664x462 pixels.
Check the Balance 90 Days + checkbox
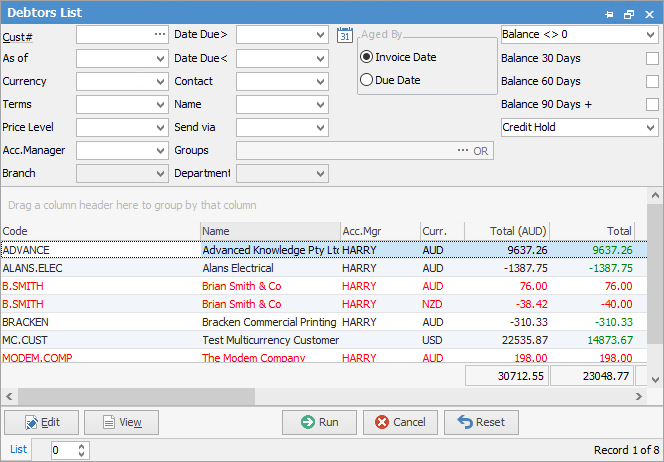click(652, 104)
